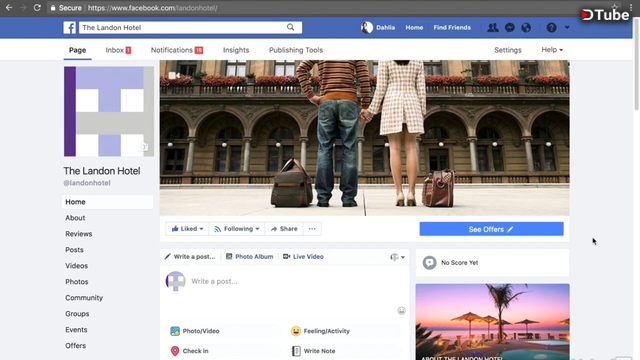Open the friend requests icon
This screenshot has height=360, width=640.
pos(493,27)
